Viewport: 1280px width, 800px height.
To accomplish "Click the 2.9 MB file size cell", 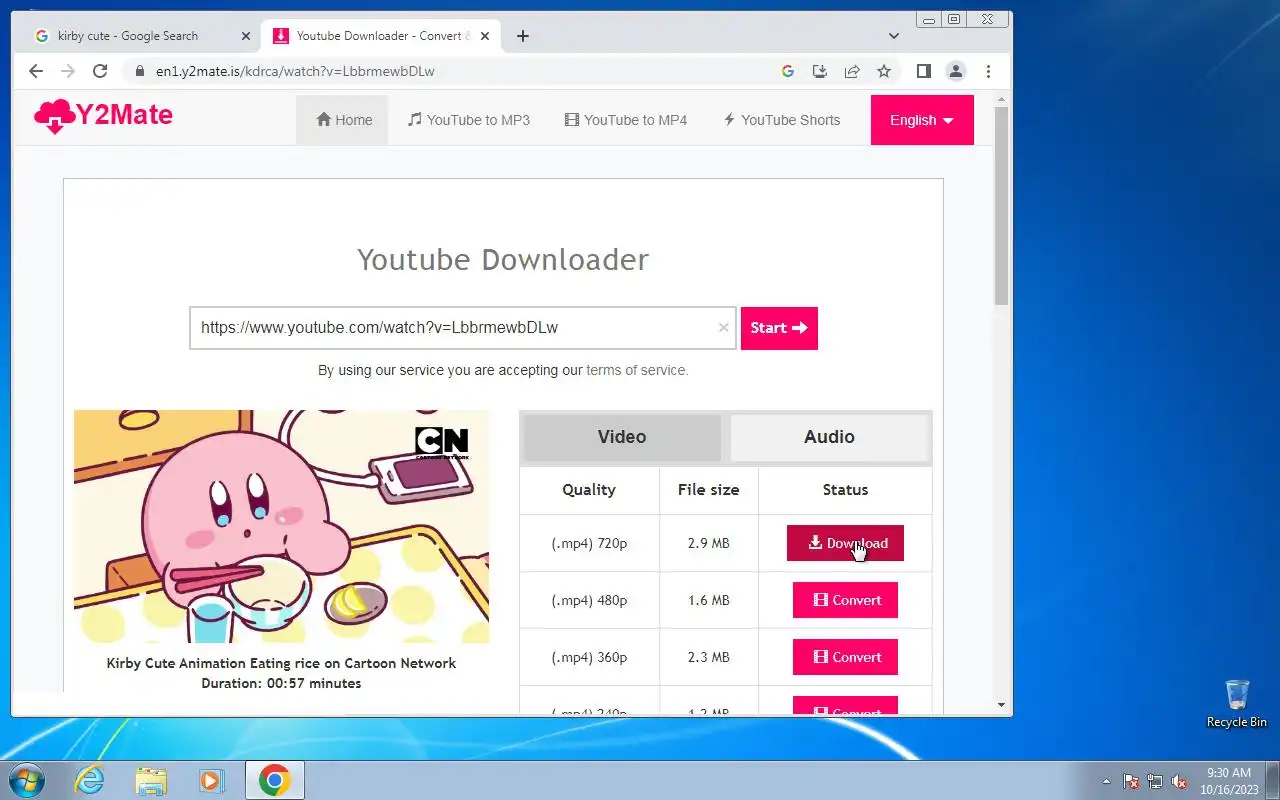I will 709,543.
